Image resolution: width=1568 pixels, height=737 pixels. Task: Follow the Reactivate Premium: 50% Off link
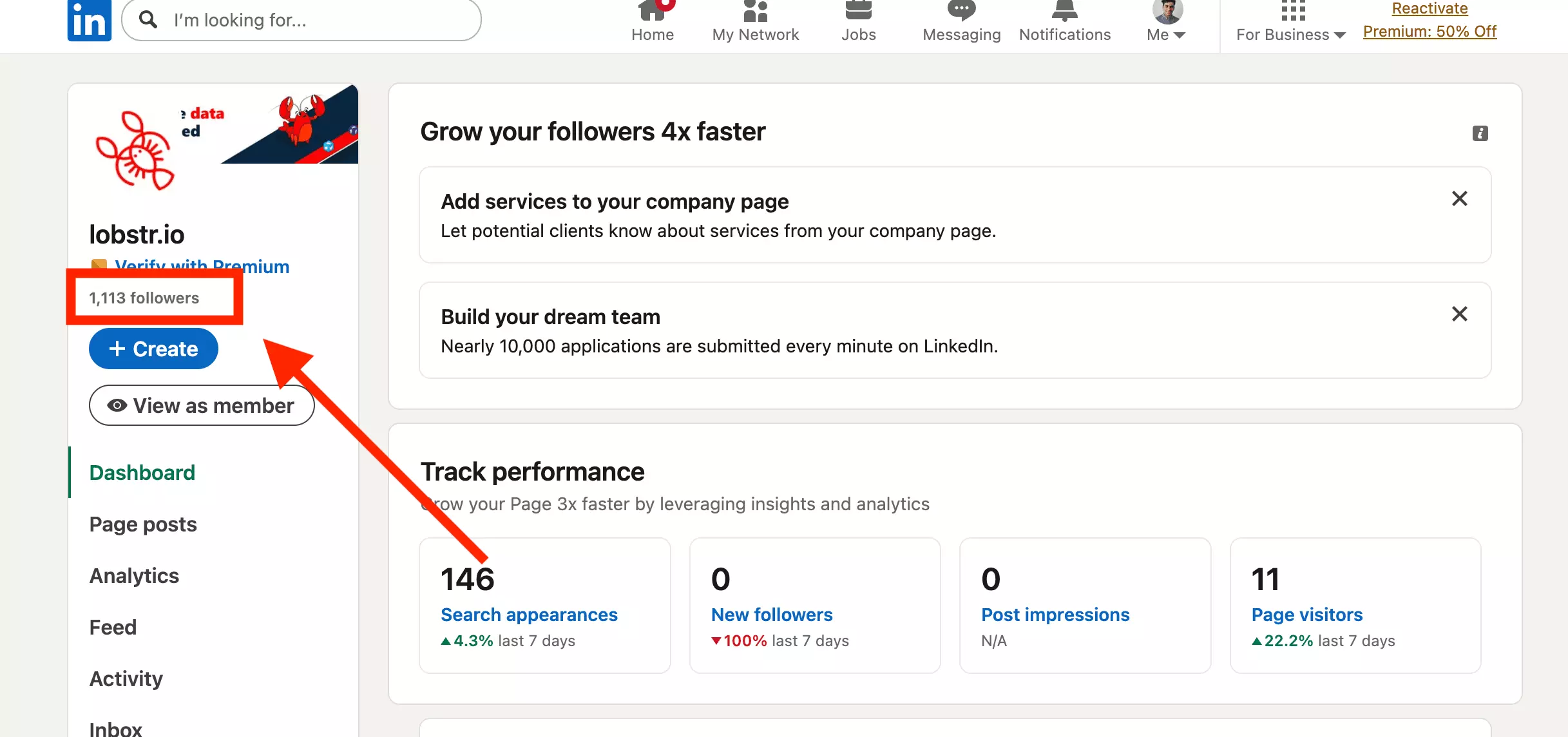[x=1429, y=20]
